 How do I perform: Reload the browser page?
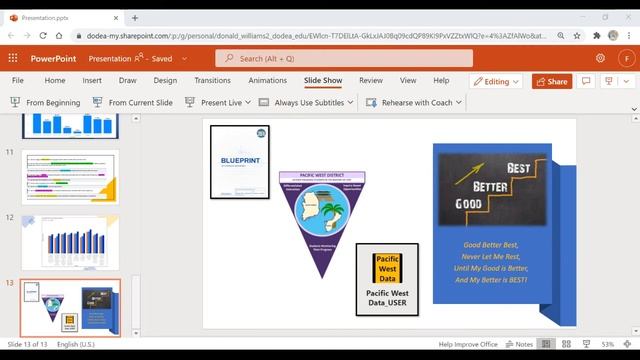tap(43, 36)
